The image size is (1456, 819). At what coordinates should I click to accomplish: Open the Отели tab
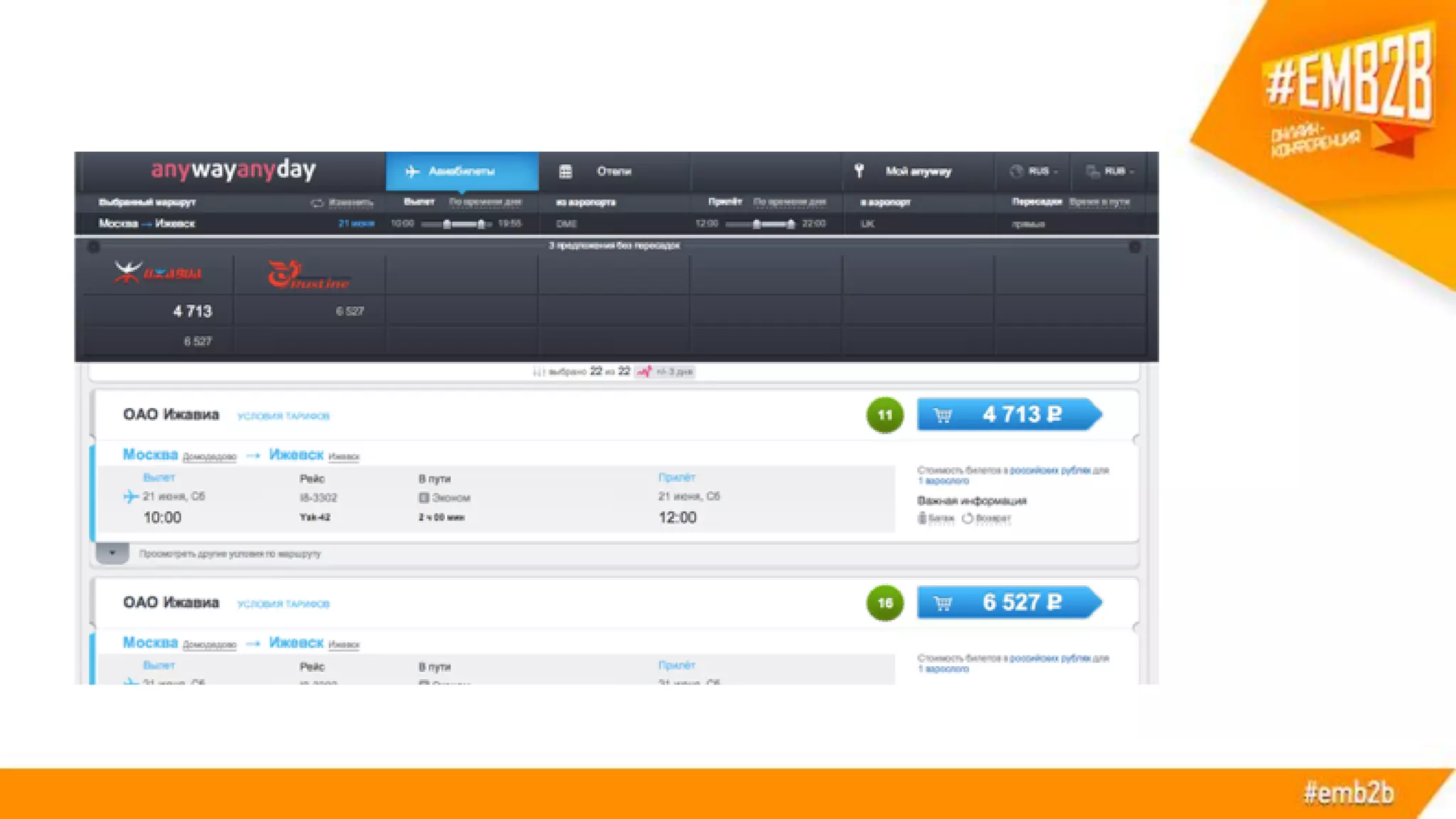[613, 171]
